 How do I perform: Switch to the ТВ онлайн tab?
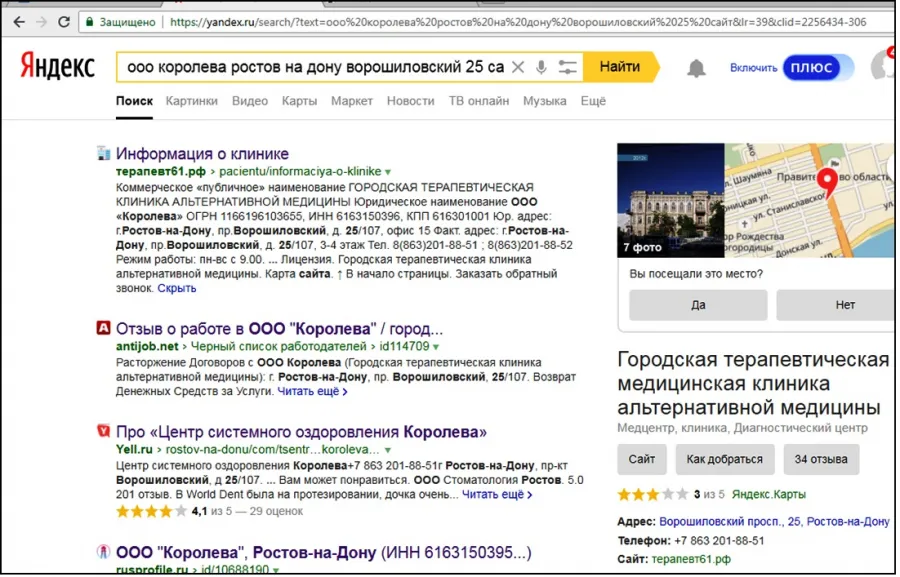(x=479, y=101)
